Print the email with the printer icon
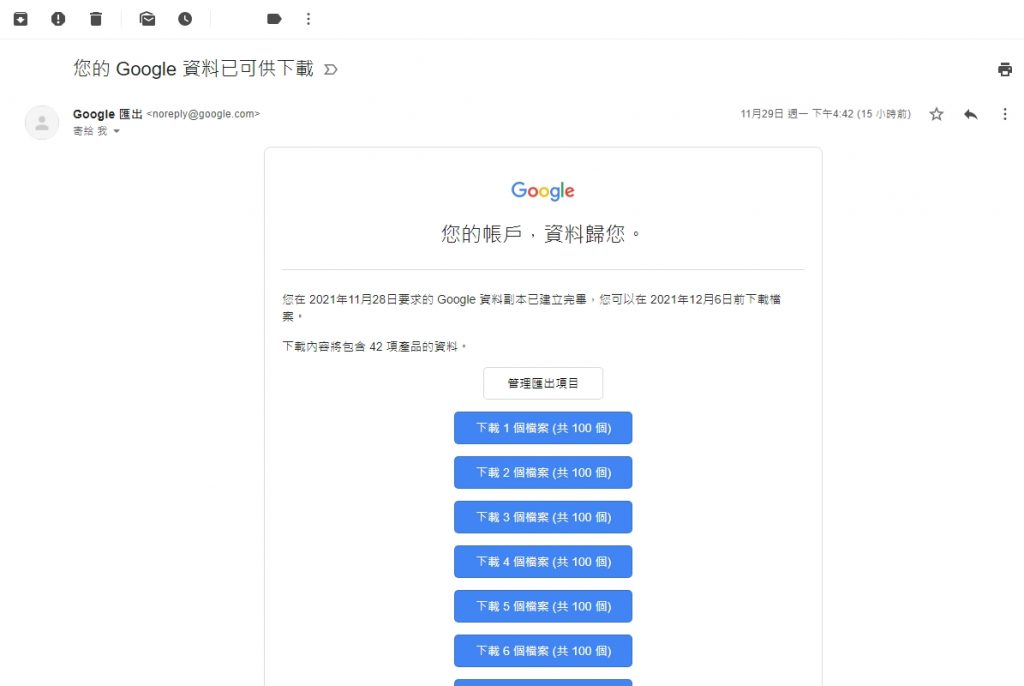The width and height of the screenshot is (1024, 686). point(1005,69)
